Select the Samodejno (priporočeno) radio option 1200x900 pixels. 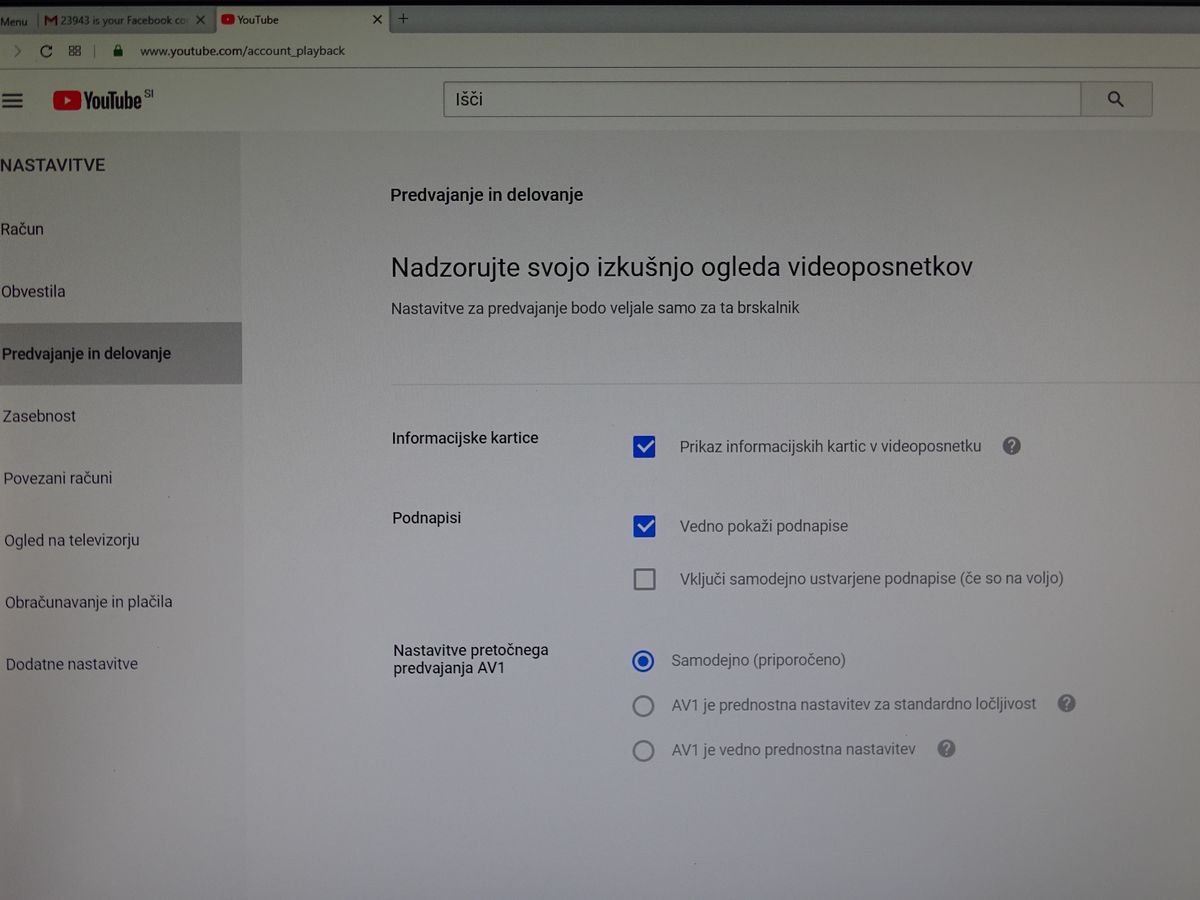point(643,661)
